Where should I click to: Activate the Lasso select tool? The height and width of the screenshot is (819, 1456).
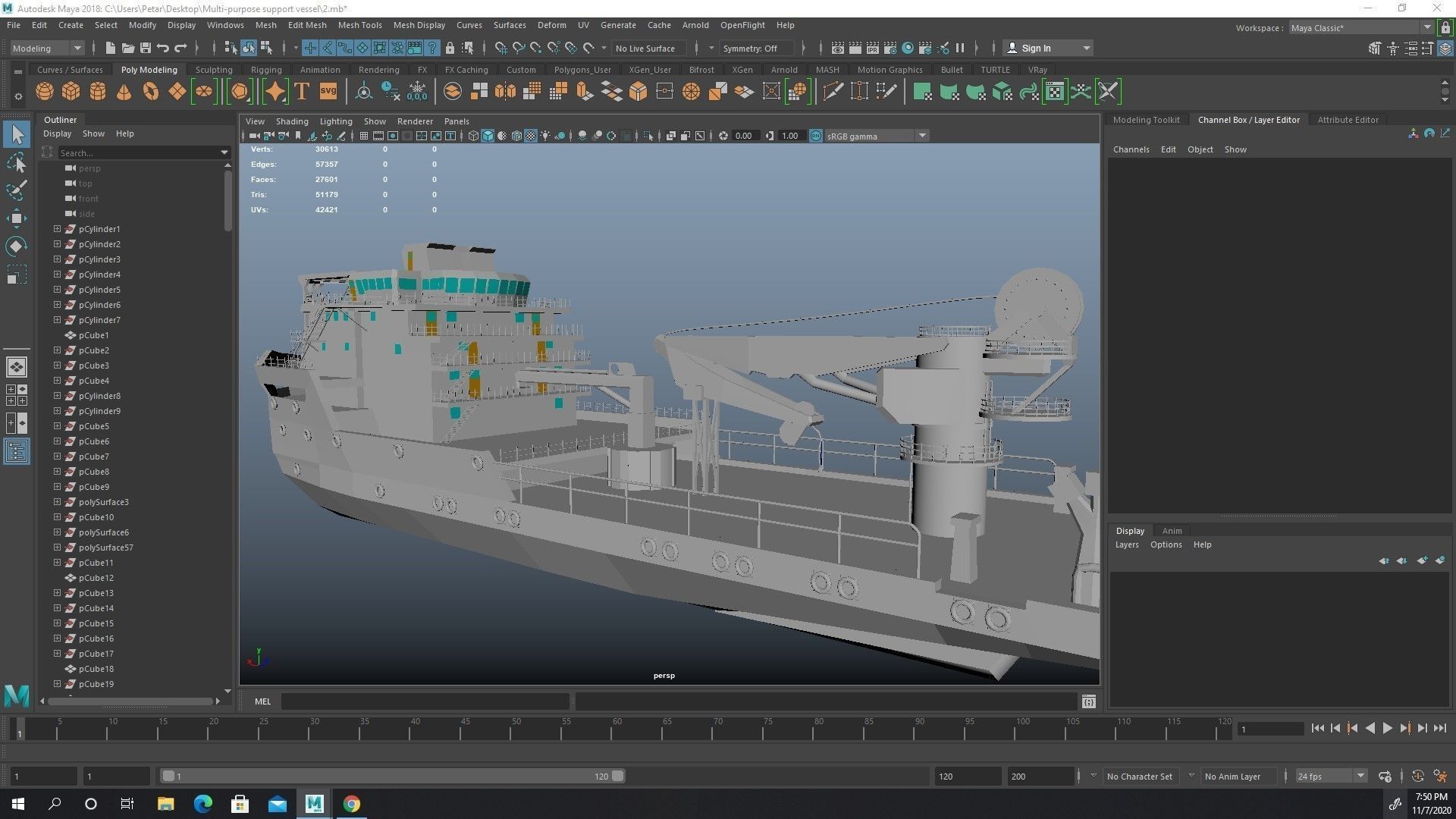click(17, 163)
